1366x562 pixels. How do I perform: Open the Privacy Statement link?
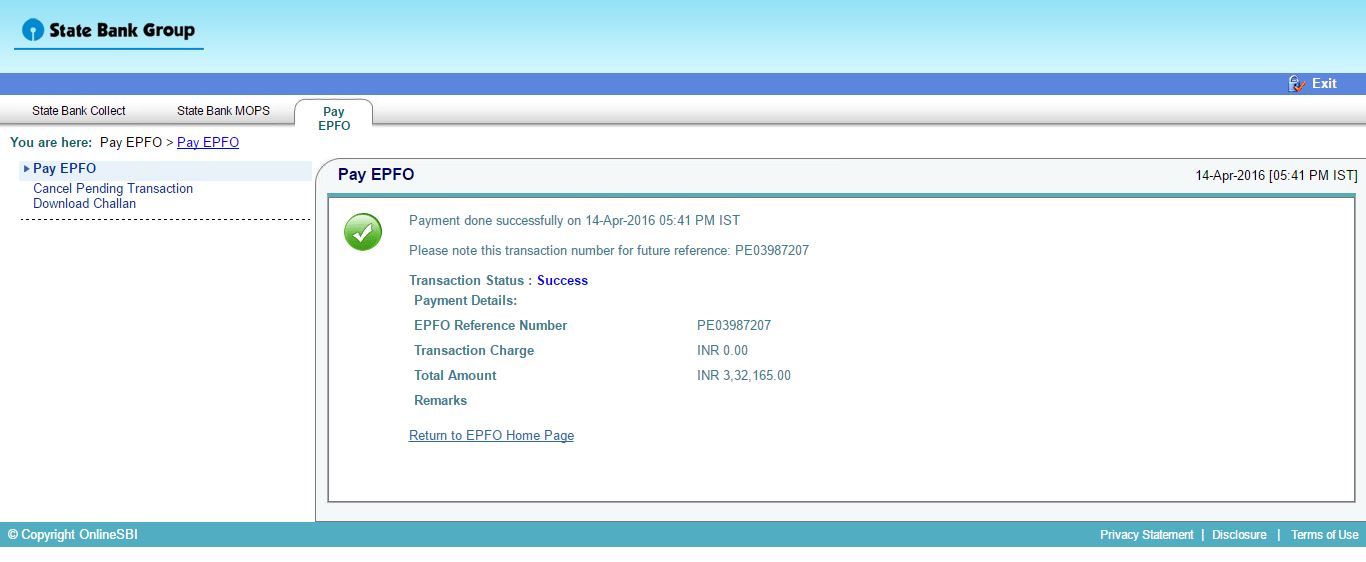[x=1146, y=535]
